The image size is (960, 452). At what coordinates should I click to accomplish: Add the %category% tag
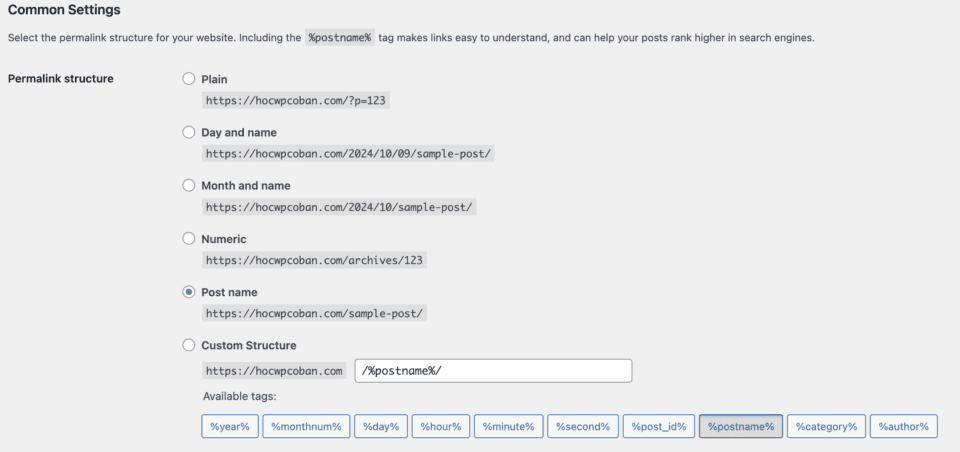(x=826, y=426)
